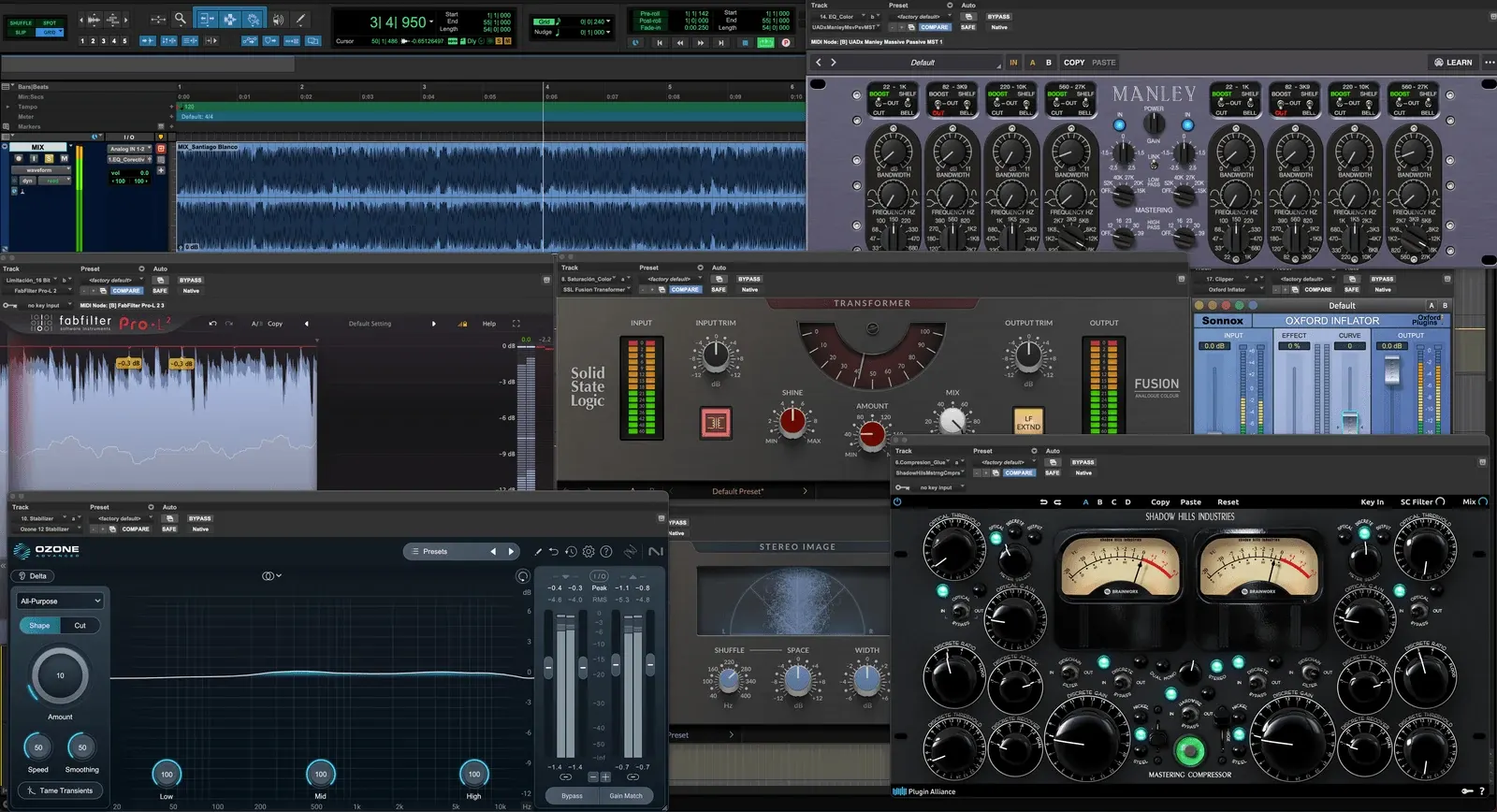
Task: Go to next preset arrow in FabFilter
Action: tap(433, 324)
